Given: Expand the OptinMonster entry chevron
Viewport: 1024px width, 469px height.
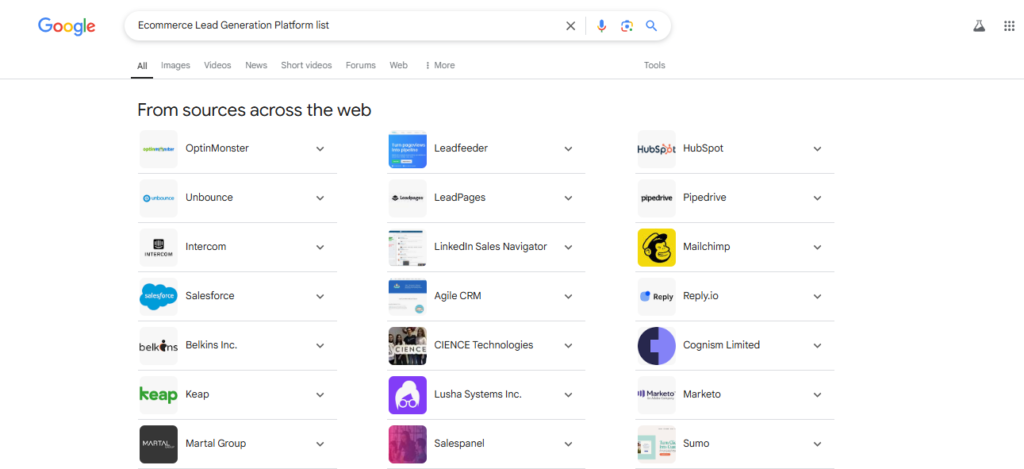Looking at the screenshot, I should pyautogui.click(x=320, y=149).
